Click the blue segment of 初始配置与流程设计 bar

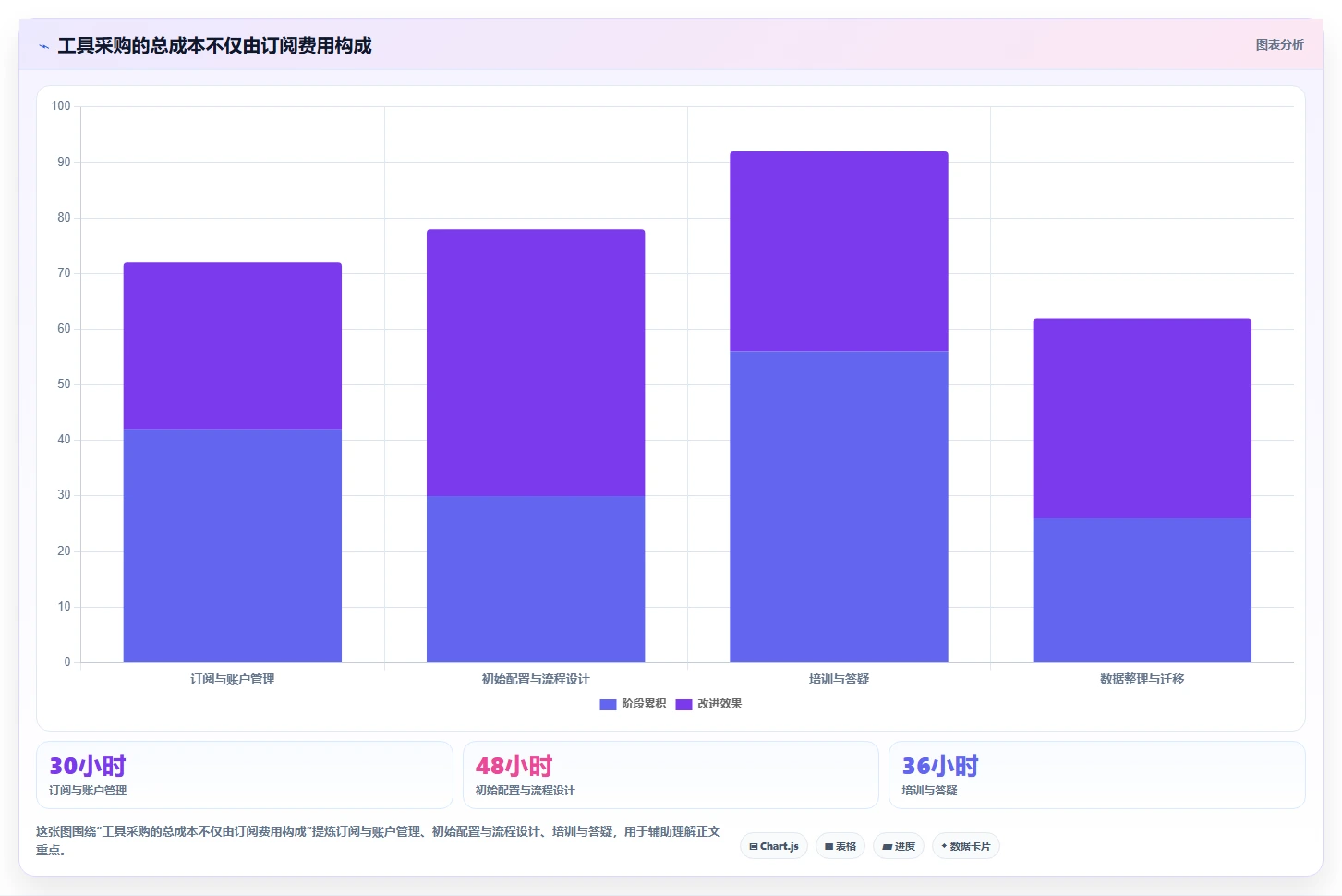pos(536,579)
